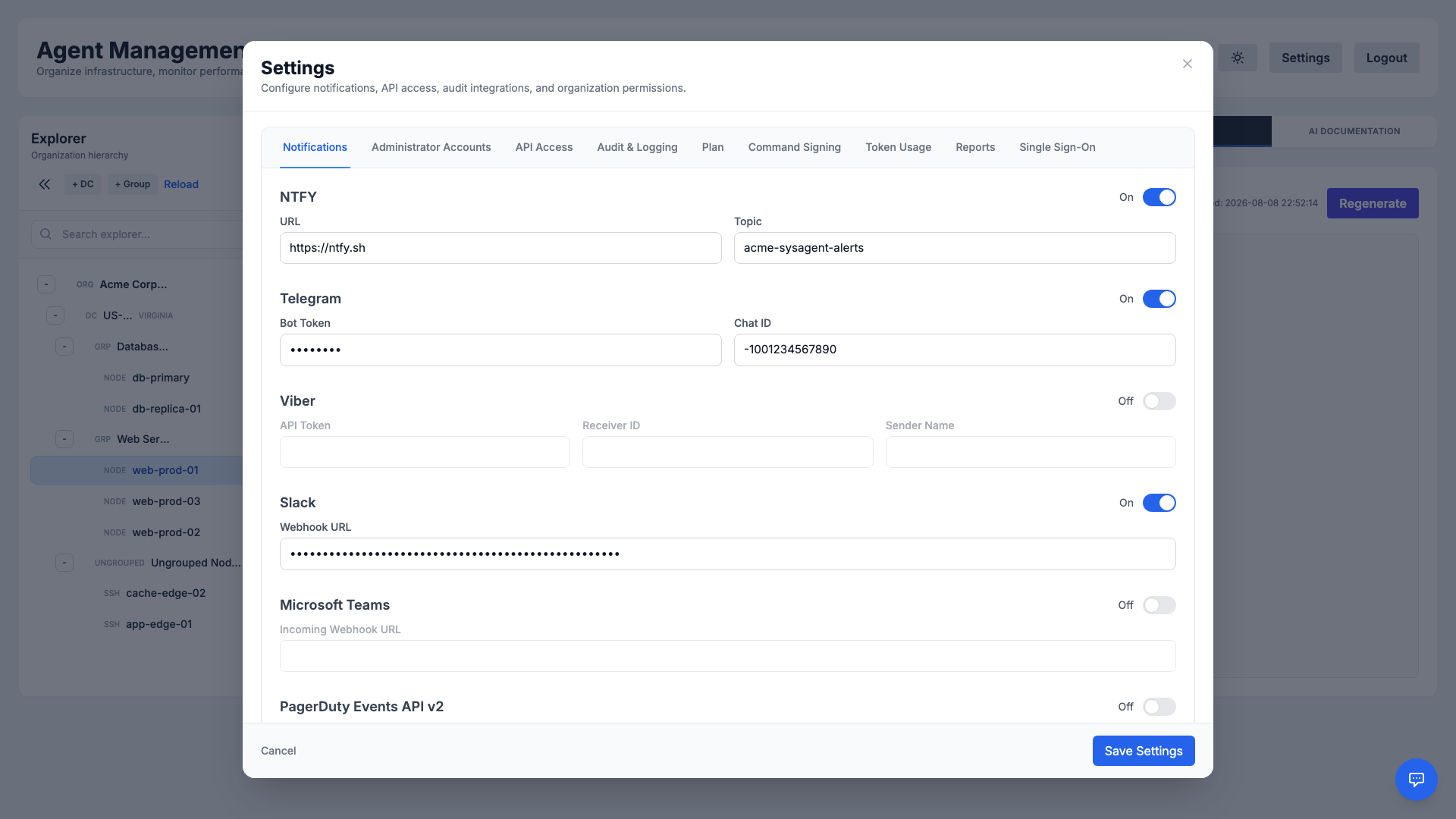
Task: Add a datacenter with + DC button
Action: (x=83, y=184)
